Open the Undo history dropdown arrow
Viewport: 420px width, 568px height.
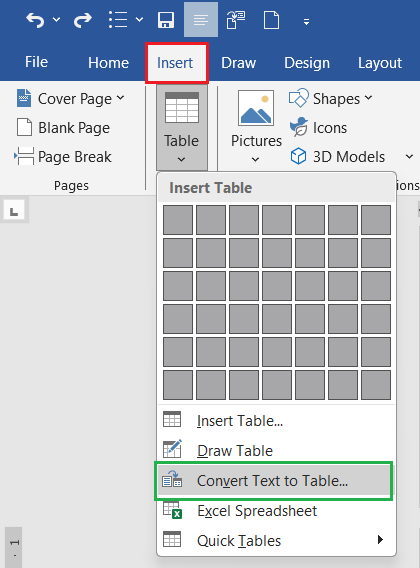(56, 19)
